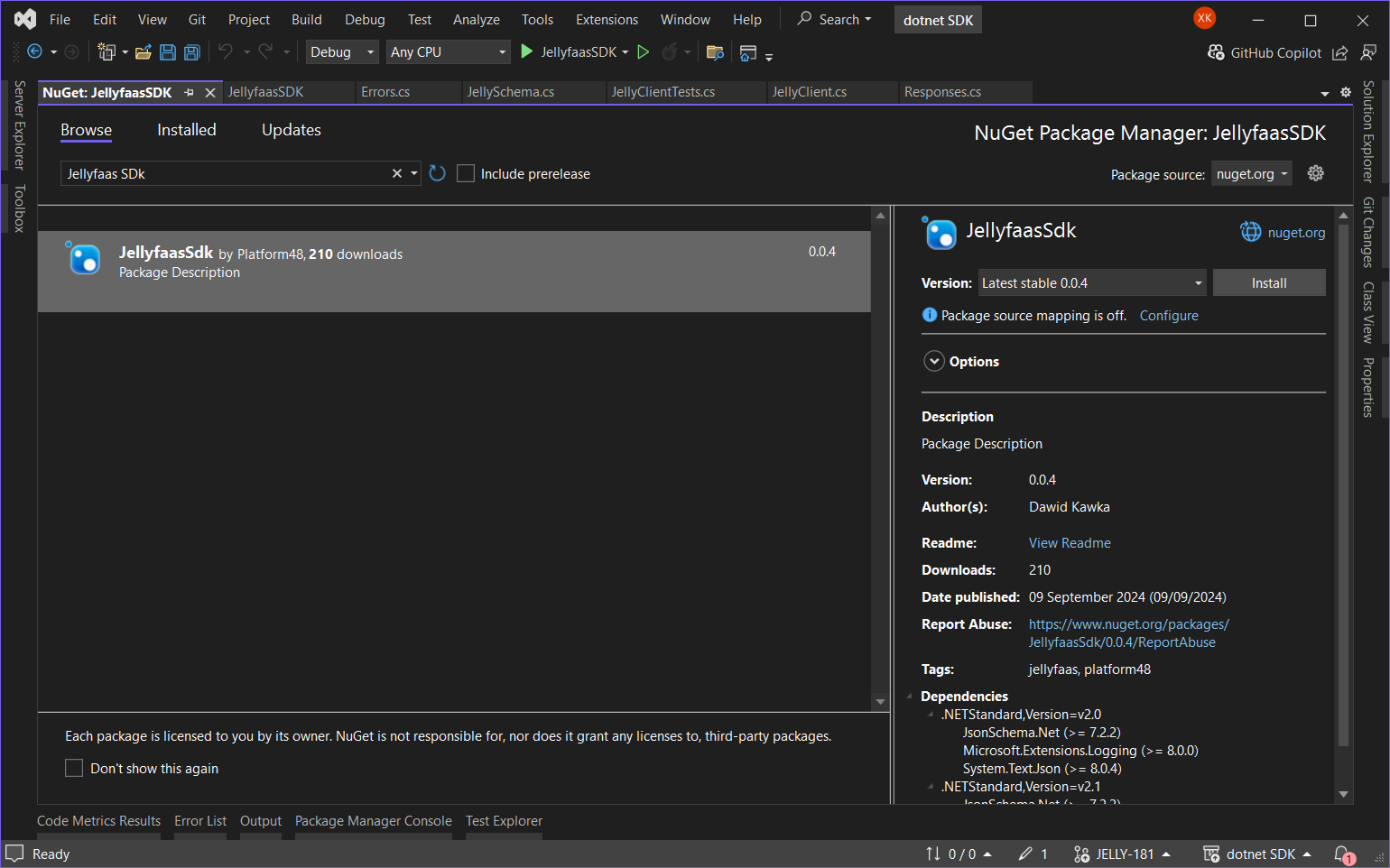Open the Server Explorer side tab
Viewport: 1390px width, 868px height.
[19, 125]
